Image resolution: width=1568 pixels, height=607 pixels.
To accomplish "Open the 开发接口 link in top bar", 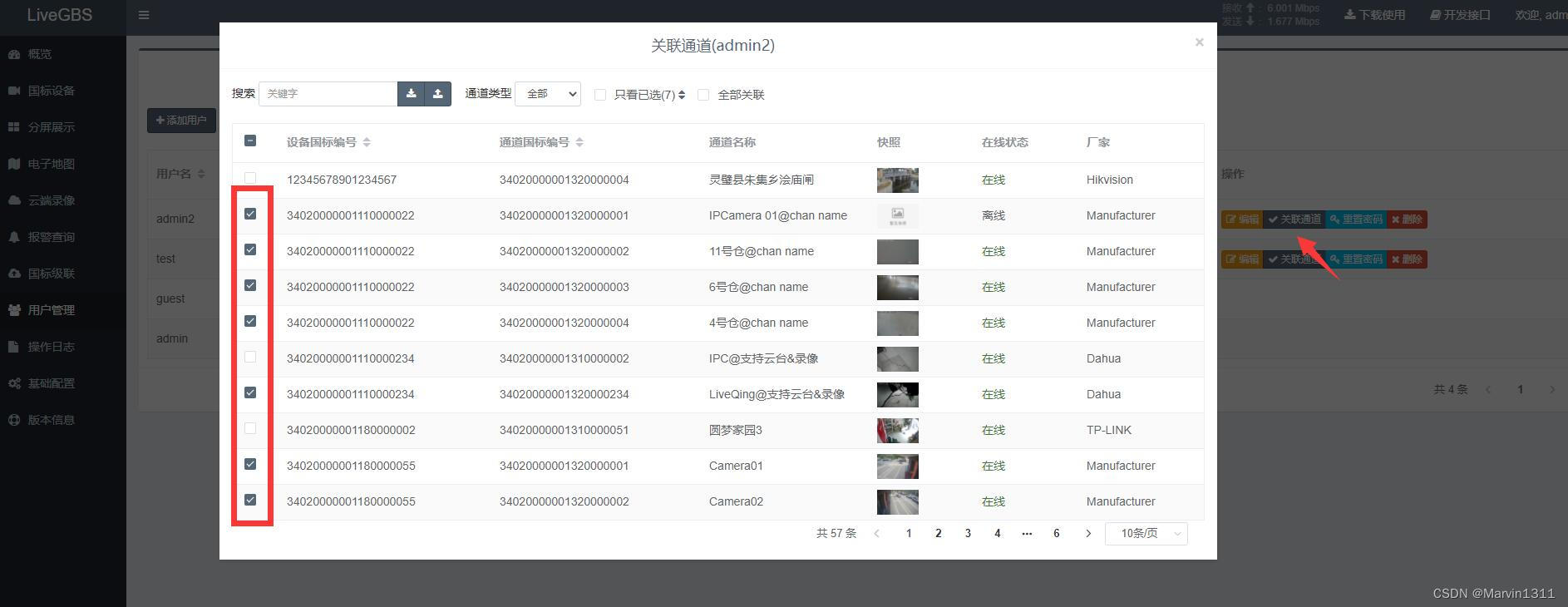I will click(x=1460, y=15).
